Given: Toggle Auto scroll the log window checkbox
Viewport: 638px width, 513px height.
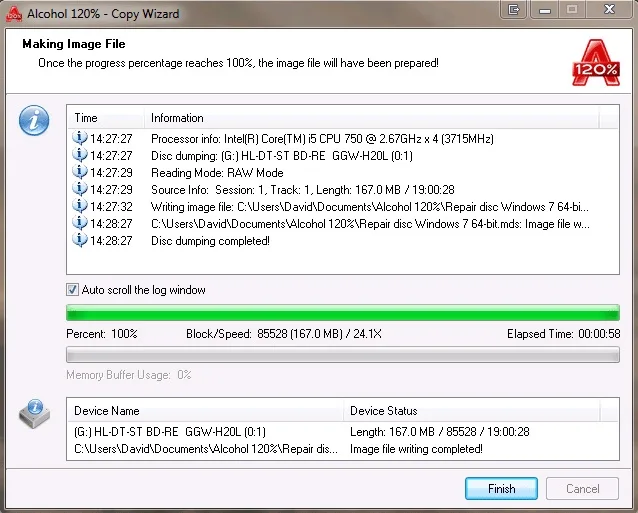Looking at the screenshot, I should tap(72, 290).
